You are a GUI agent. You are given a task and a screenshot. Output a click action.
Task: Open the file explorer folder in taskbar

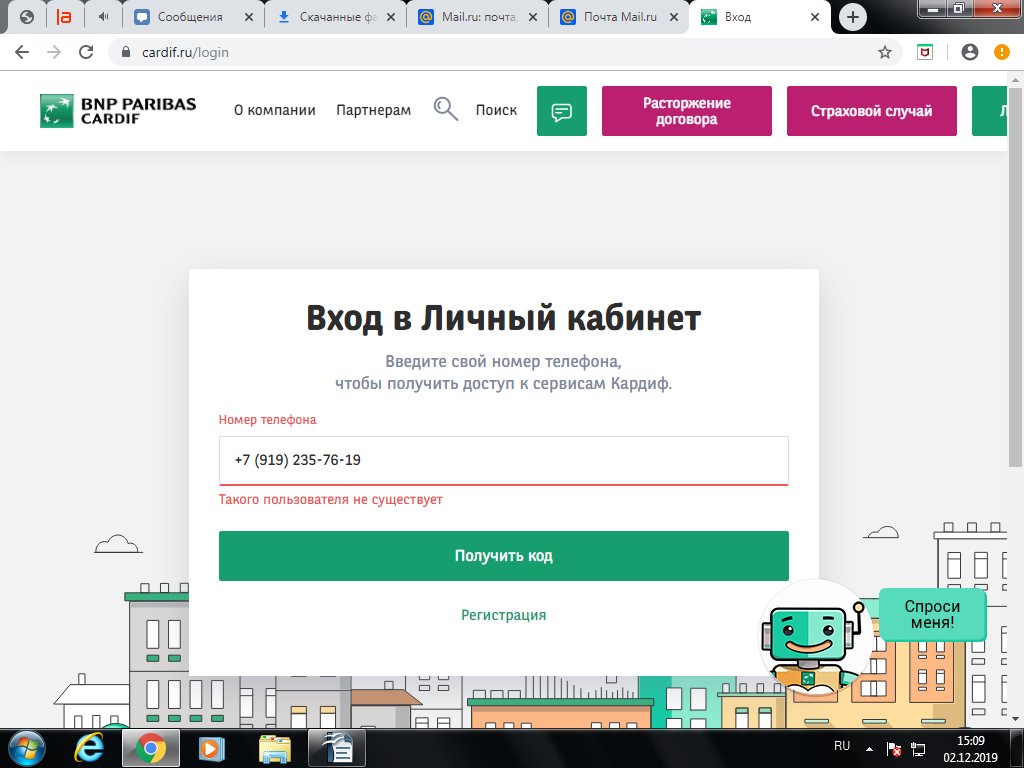coord(275,748)
